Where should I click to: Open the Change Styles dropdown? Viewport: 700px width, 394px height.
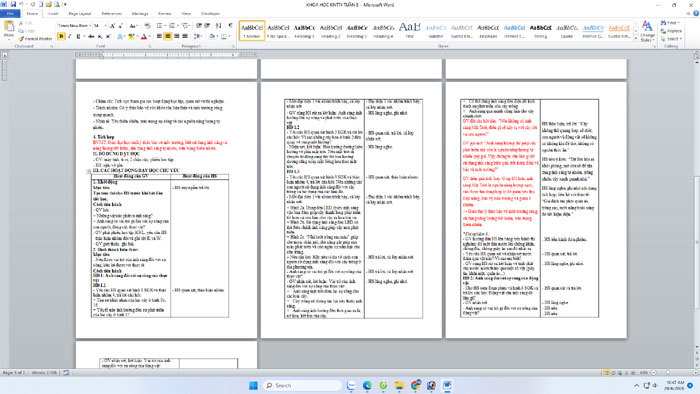pyautogui.click(x=647, y=31)
